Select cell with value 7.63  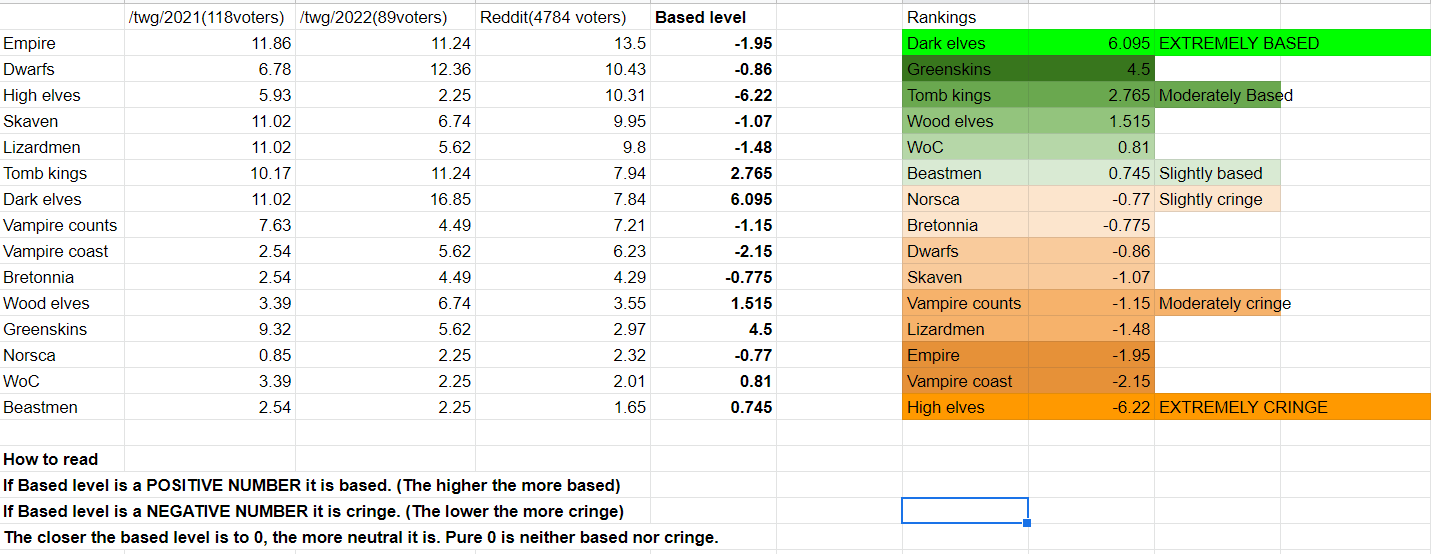[x=210, y=226]
